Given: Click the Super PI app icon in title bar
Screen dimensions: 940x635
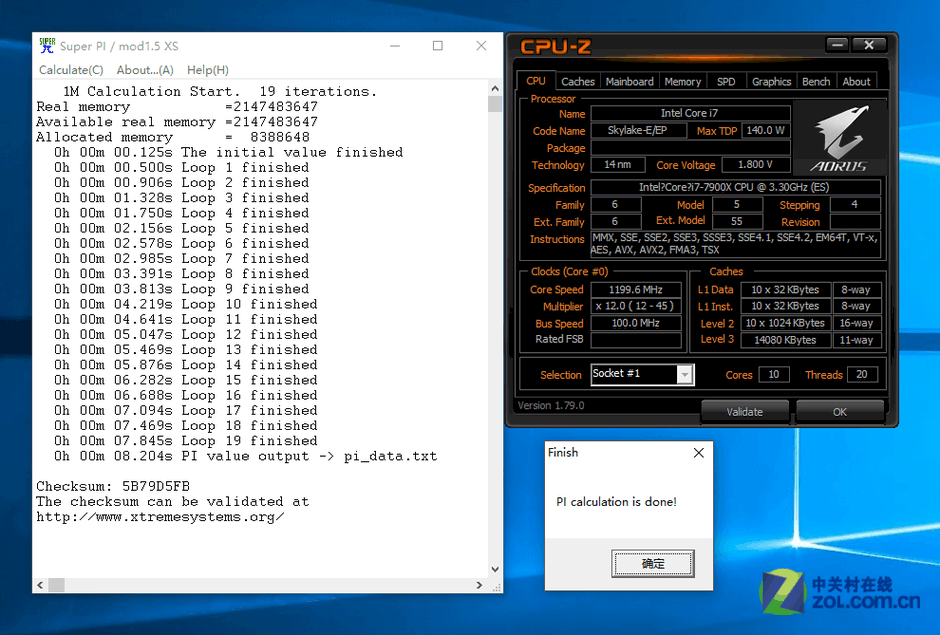Looking at the screenshot, I should coord(47,46).
